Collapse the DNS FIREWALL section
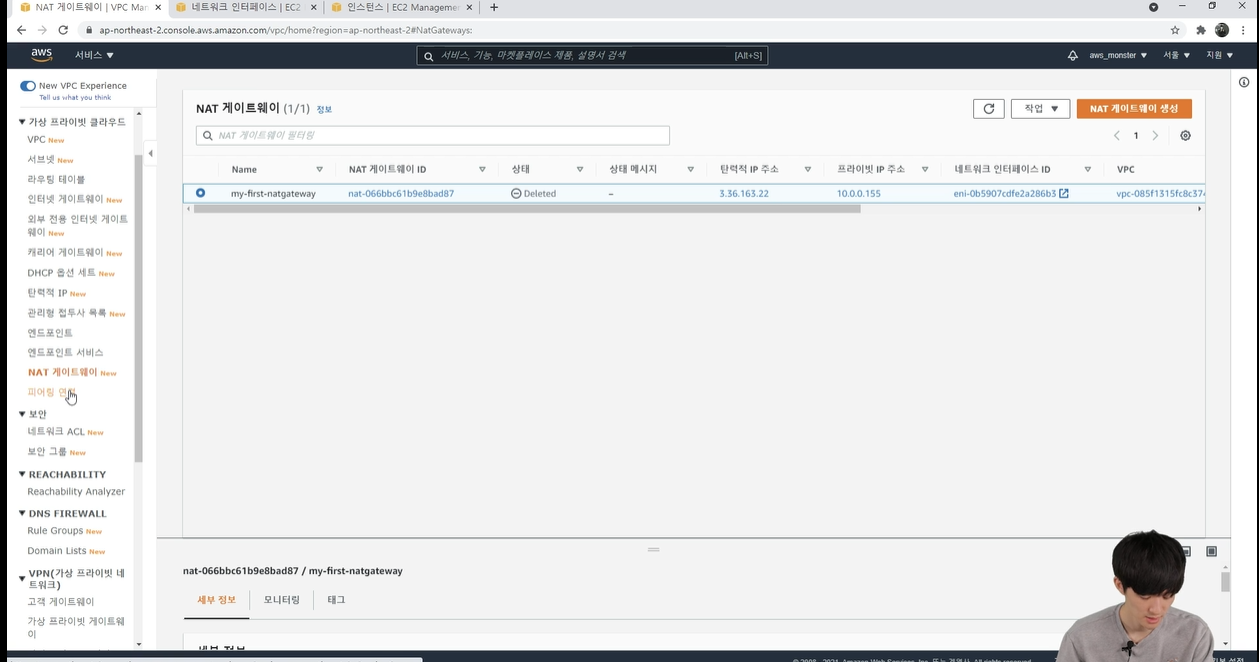Viewport: 1259px width, 662px height. tap(22, 514)
